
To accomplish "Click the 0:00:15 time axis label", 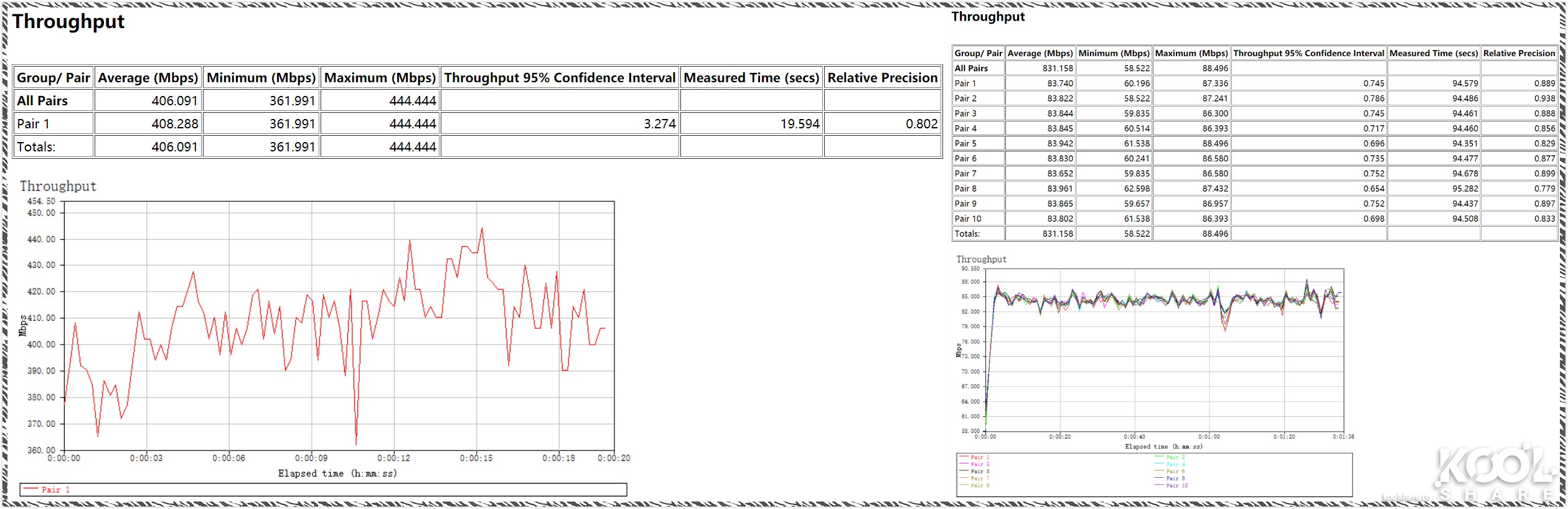I will click(476, 458).
